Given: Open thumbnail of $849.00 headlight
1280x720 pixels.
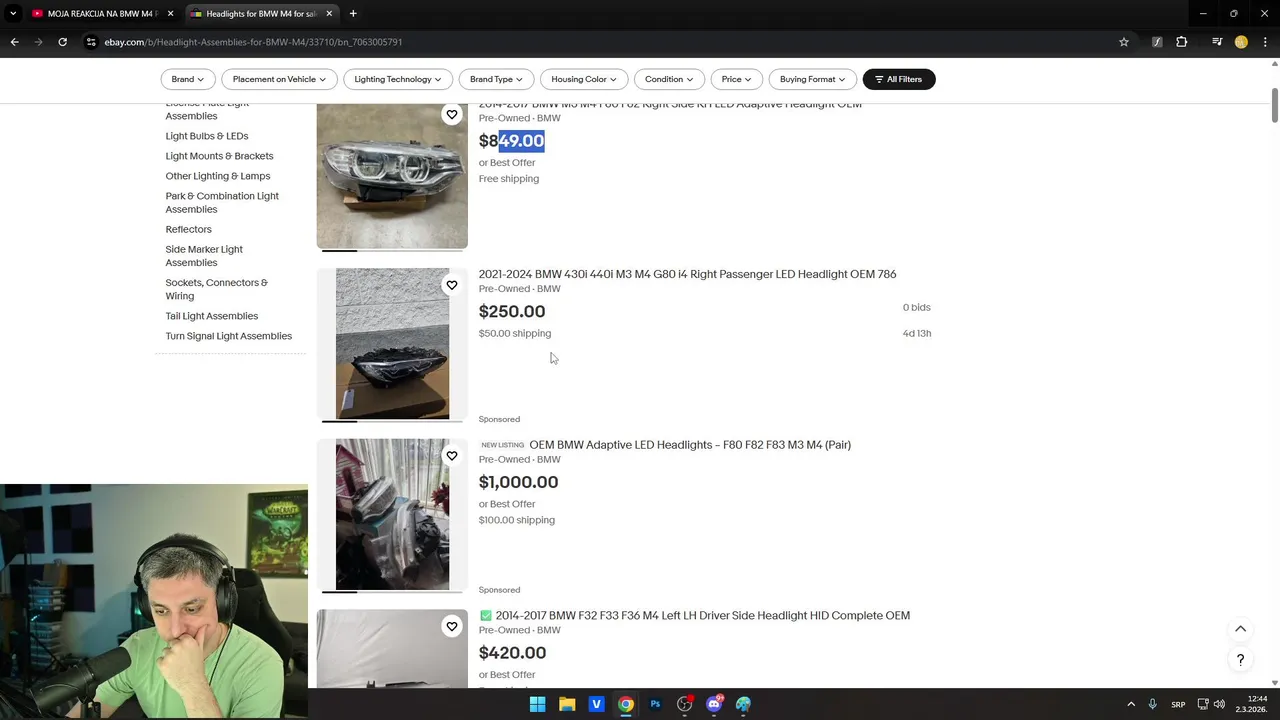Looking at the screenshot, I should (x=392, y=177).
